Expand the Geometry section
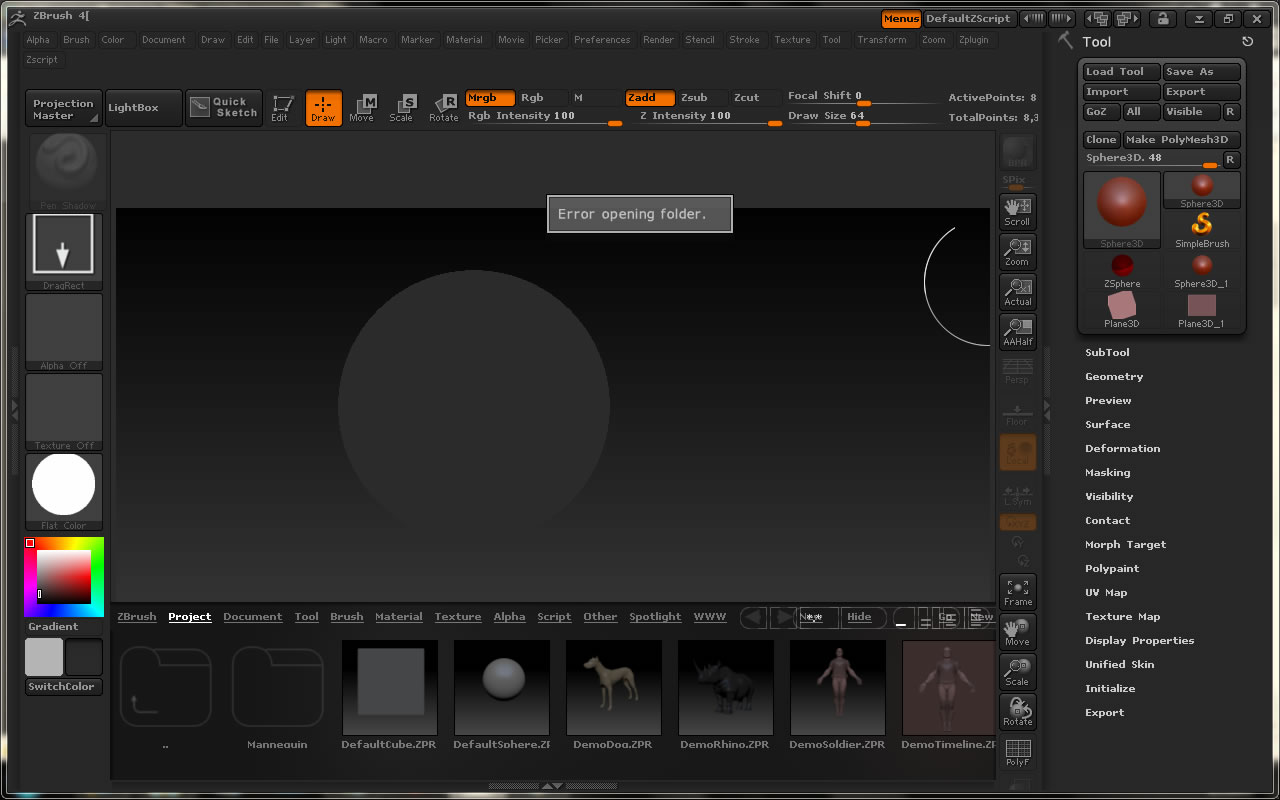 [x=1113, y=376]
